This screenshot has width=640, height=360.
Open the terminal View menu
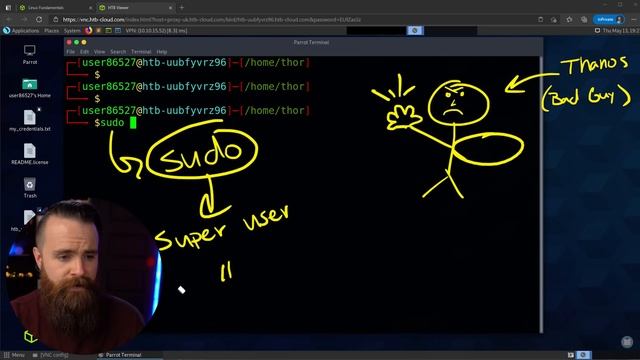tap(99, 52)
